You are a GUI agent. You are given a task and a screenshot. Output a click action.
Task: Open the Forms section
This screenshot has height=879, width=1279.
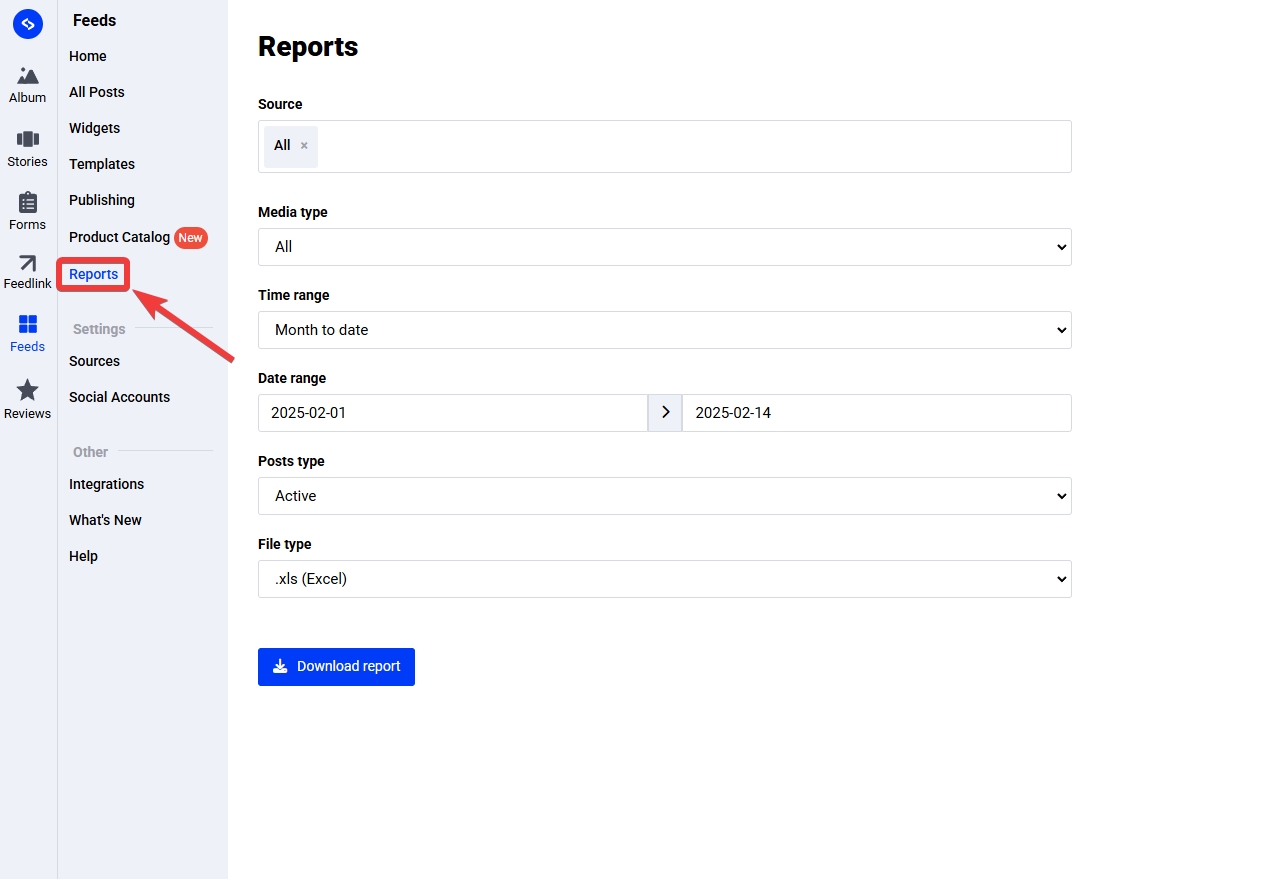coord(27,210)
